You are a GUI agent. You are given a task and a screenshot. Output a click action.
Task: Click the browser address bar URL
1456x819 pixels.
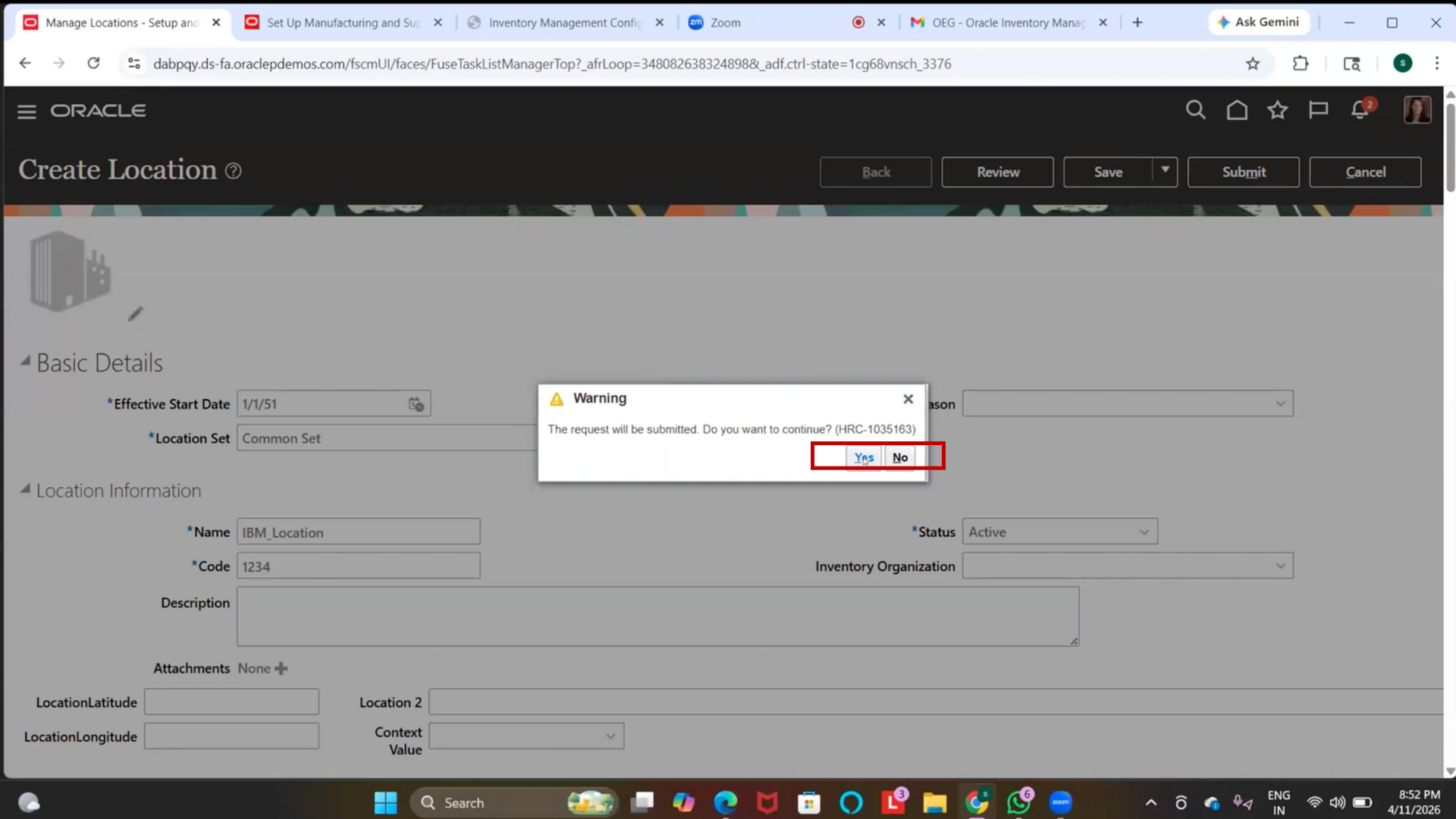[552, 64]
